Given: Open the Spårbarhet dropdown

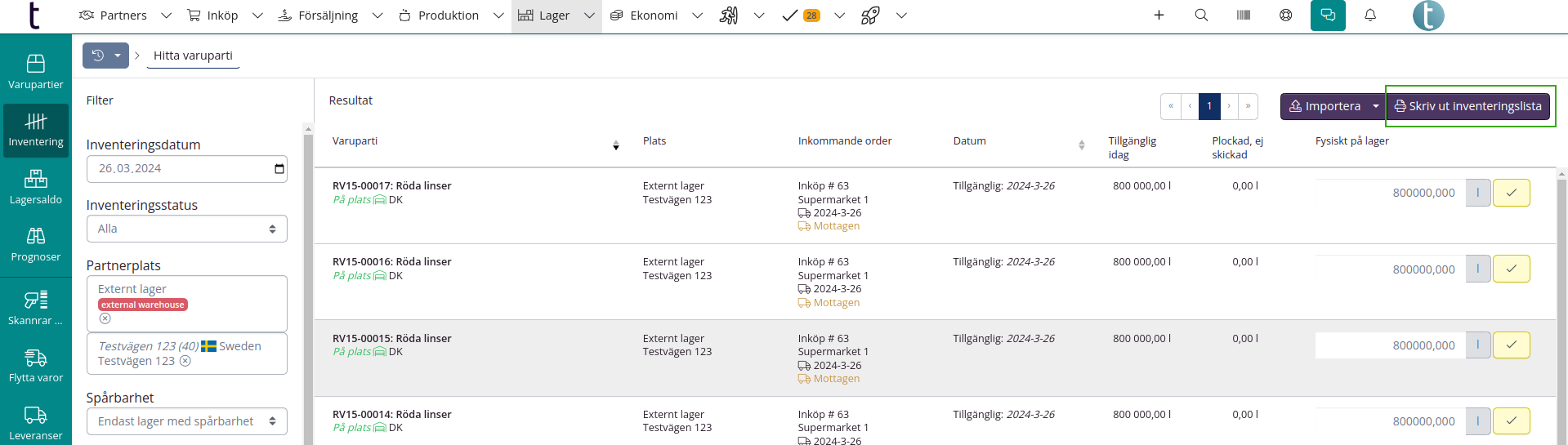Looking at the screenshot, I should coord(186,421).
